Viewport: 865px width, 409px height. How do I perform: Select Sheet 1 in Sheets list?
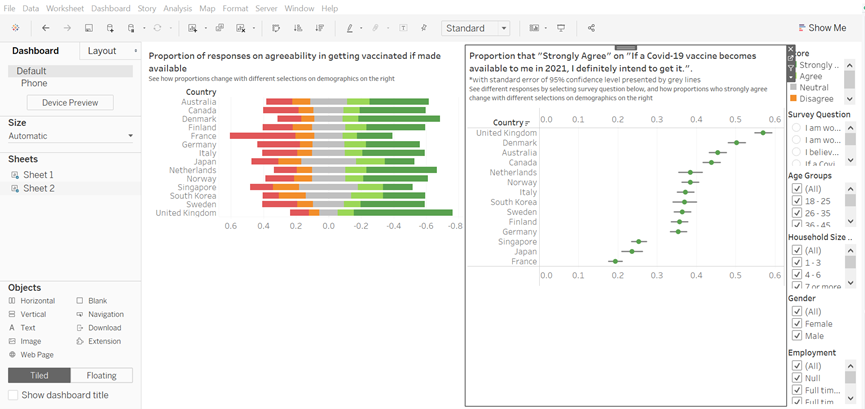pyautogui.click(x=38, y=175)
